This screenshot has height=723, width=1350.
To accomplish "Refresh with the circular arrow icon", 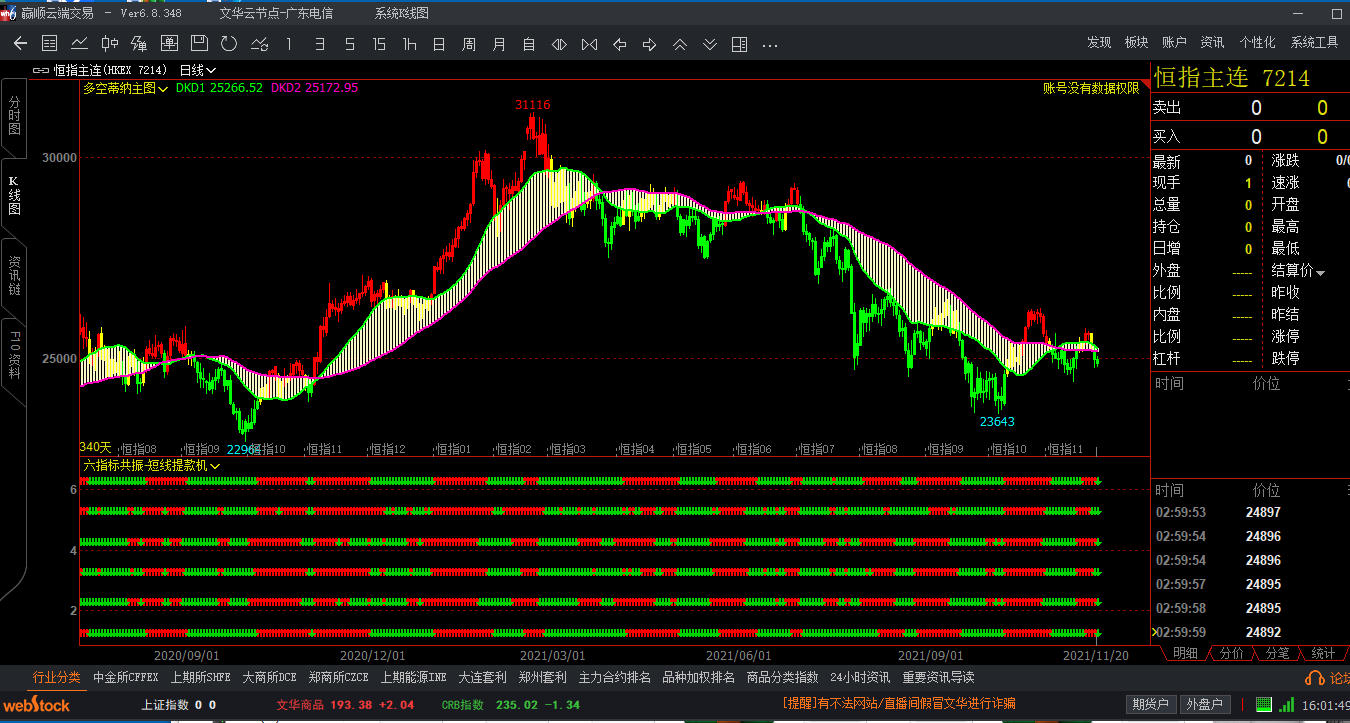I will (229, 44).
